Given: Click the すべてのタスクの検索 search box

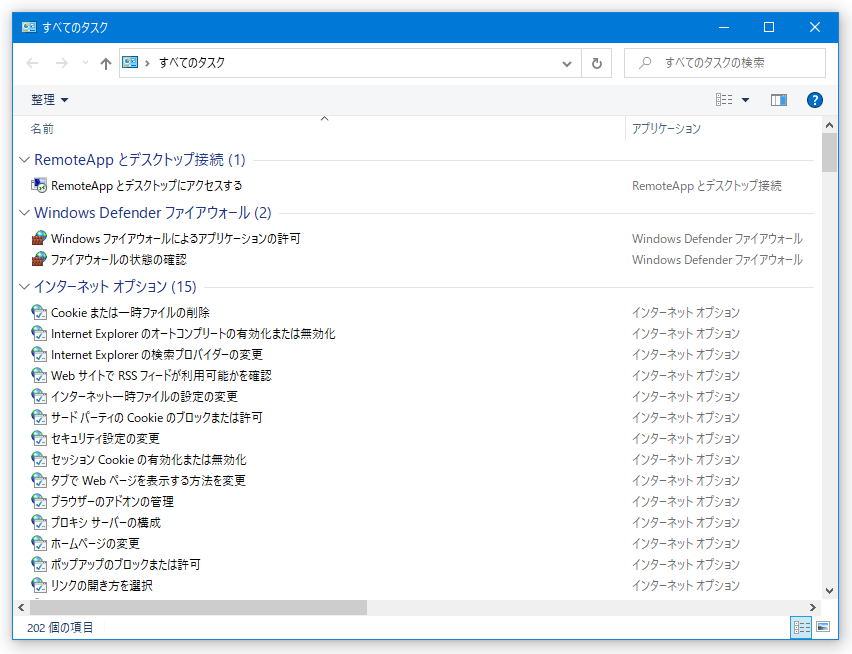Looking at the screenshot, I should click(725, 63).
